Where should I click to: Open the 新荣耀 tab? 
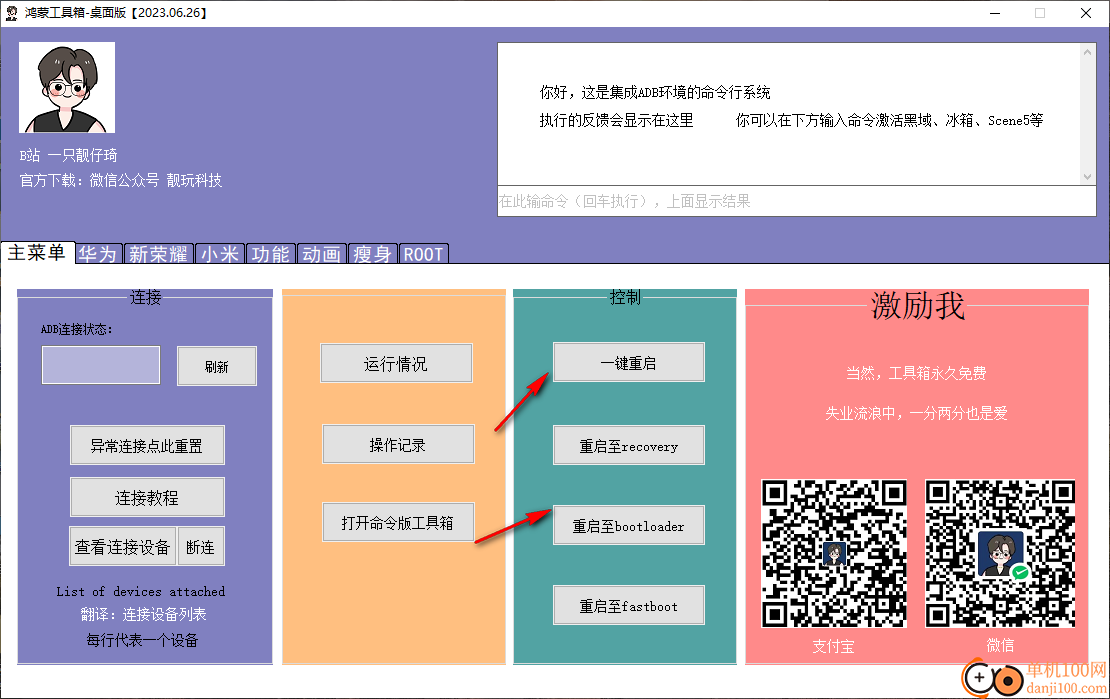(159, 254)
